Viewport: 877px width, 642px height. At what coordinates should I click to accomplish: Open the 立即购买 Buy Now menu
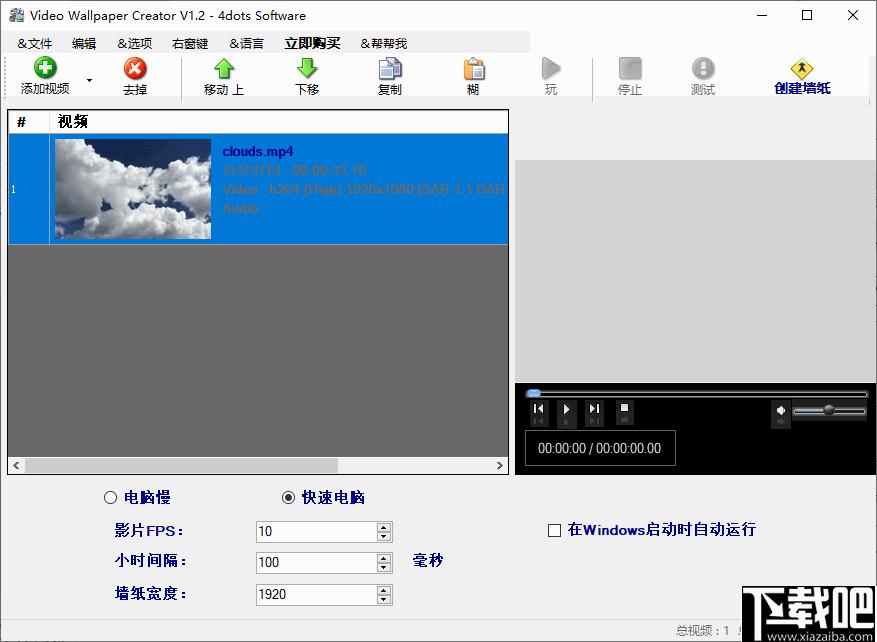[313, 44]
